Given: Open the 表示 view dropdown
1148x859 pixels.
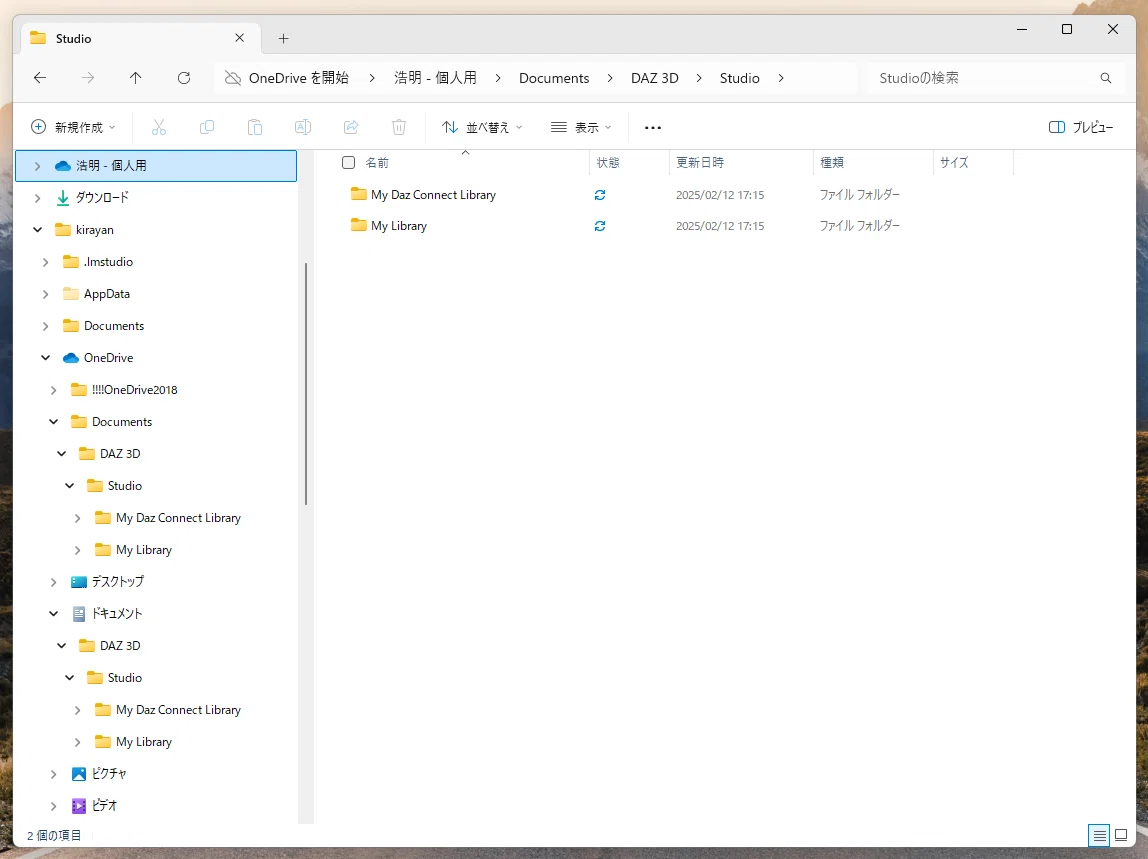Looking at the screenshot, I should click(581, 127).
